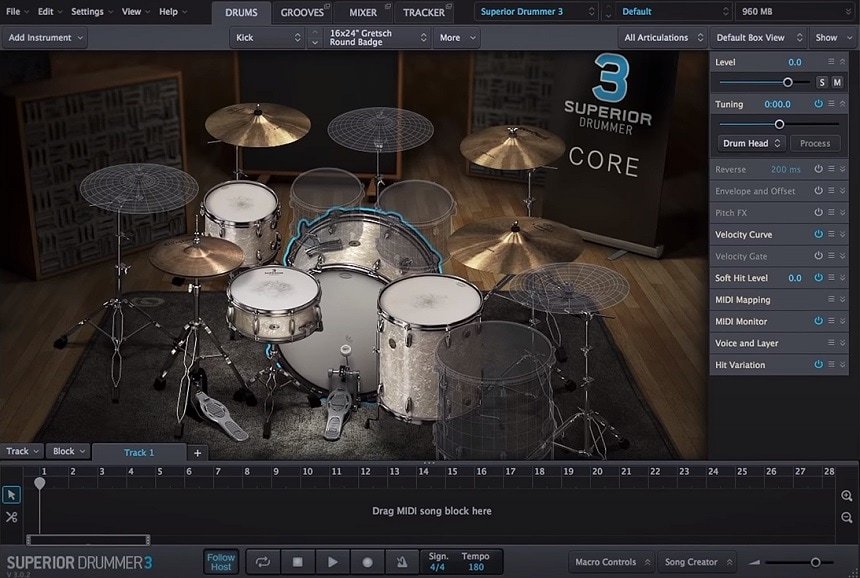
Task: Enable Pitch FX power button
Action: 818,212
